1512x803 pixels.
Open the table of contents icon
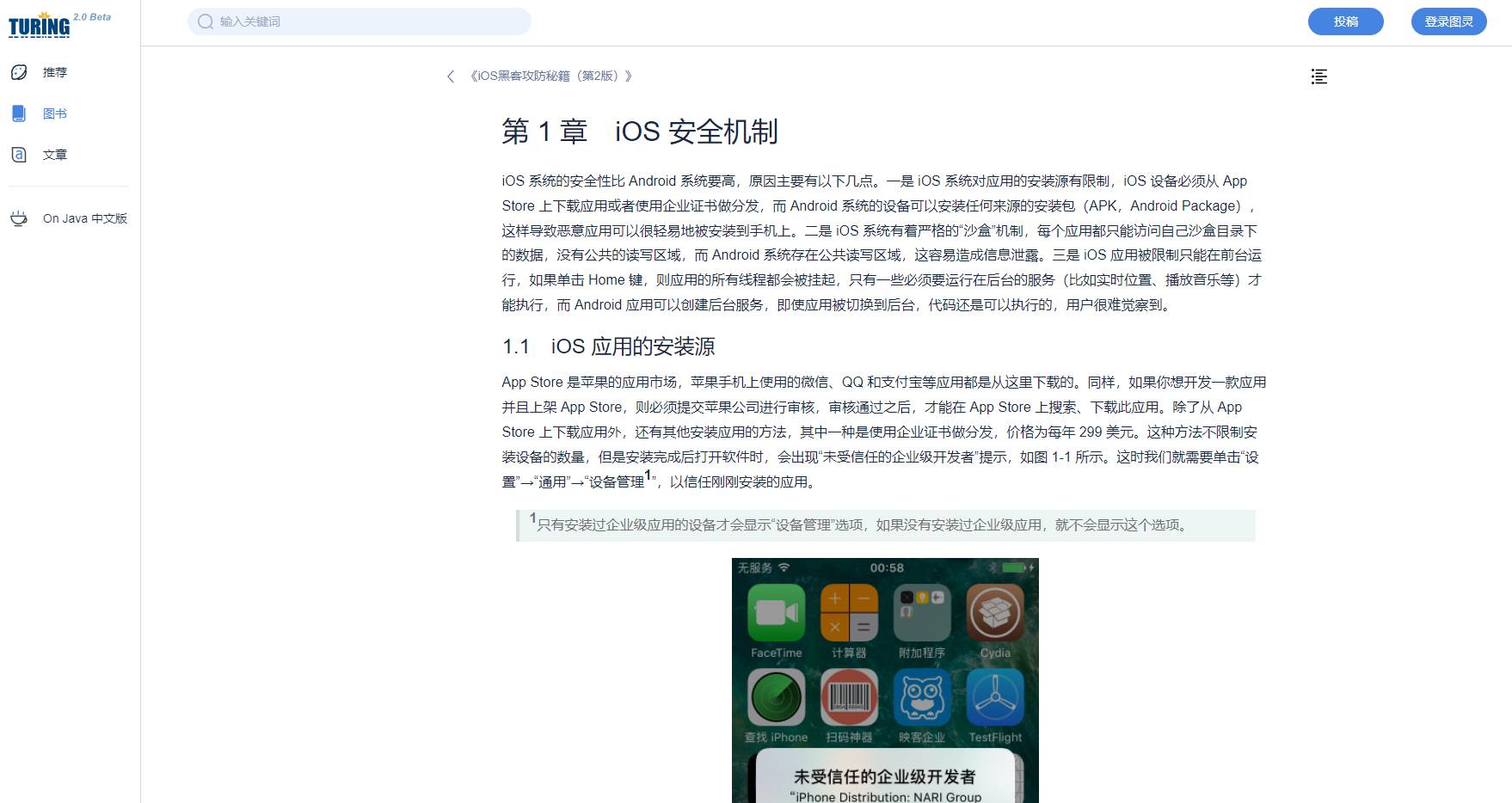point(1318,77)
